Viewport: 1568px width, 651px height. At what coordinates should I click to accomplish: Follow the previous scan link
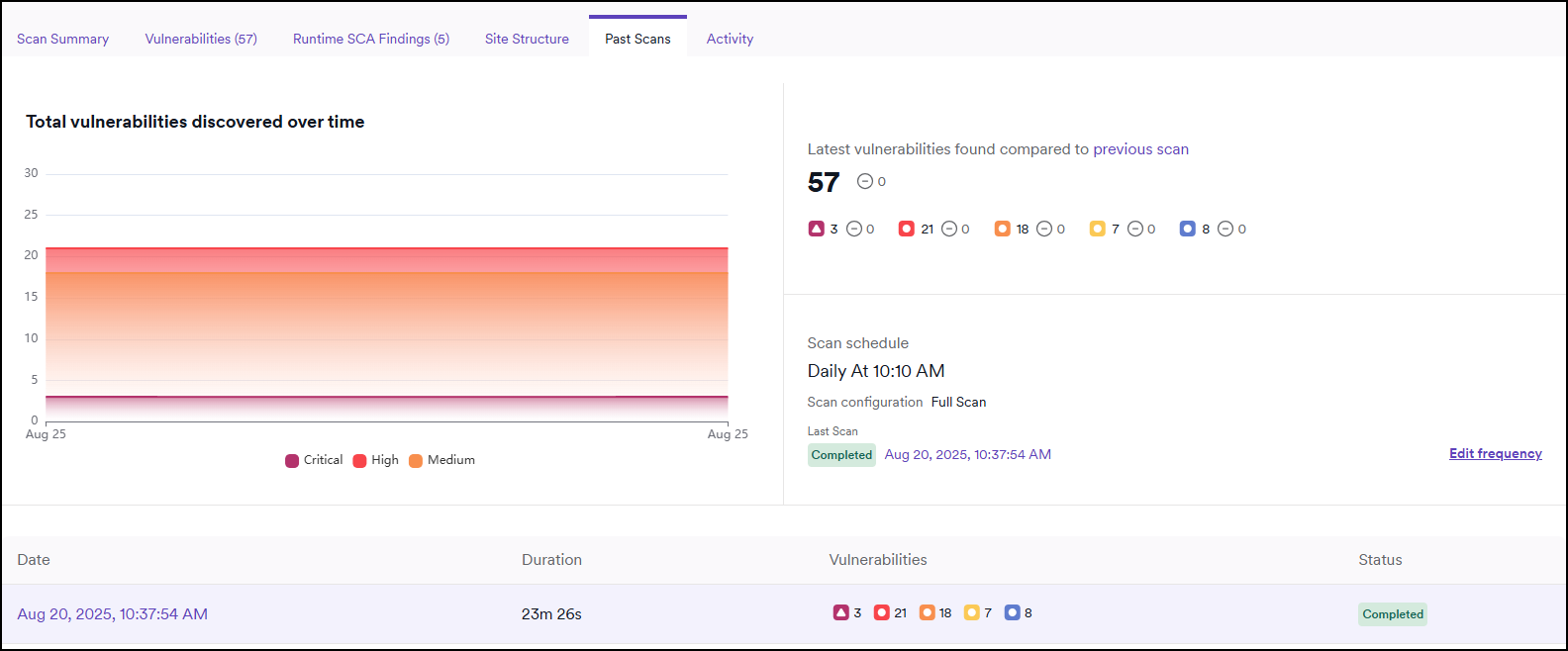[x=1140, y=149]
